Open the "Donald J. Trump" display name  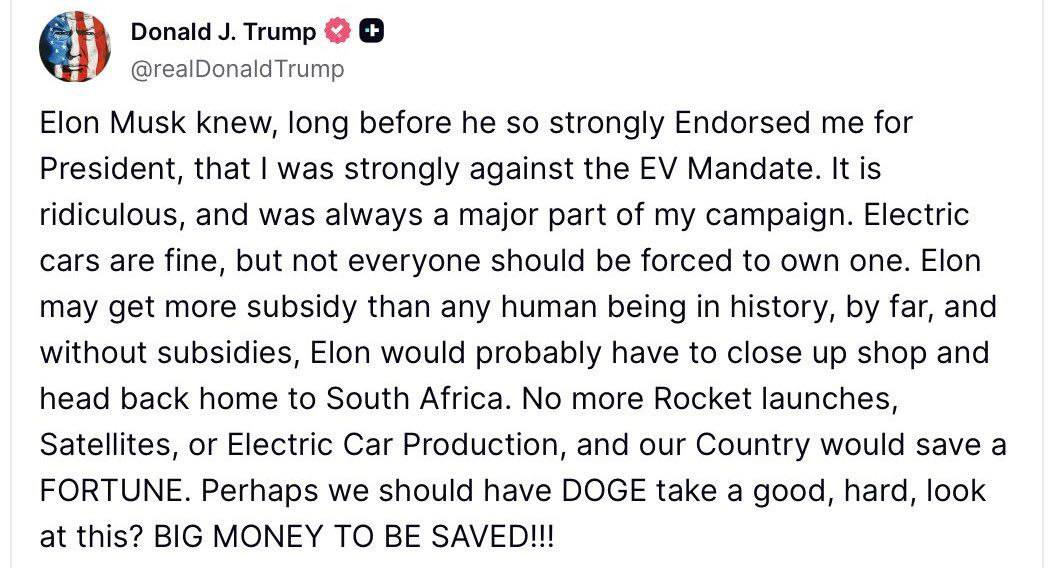[223, 32]
